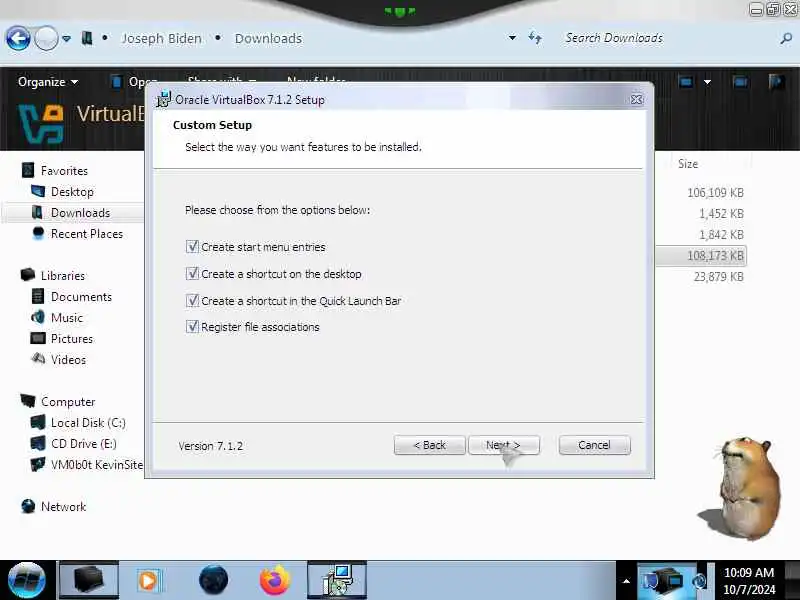The height and width of the screenshot is (600, 800).
Task: Click the Size column header
Action: pyautogui.click(x=688, y=164)
